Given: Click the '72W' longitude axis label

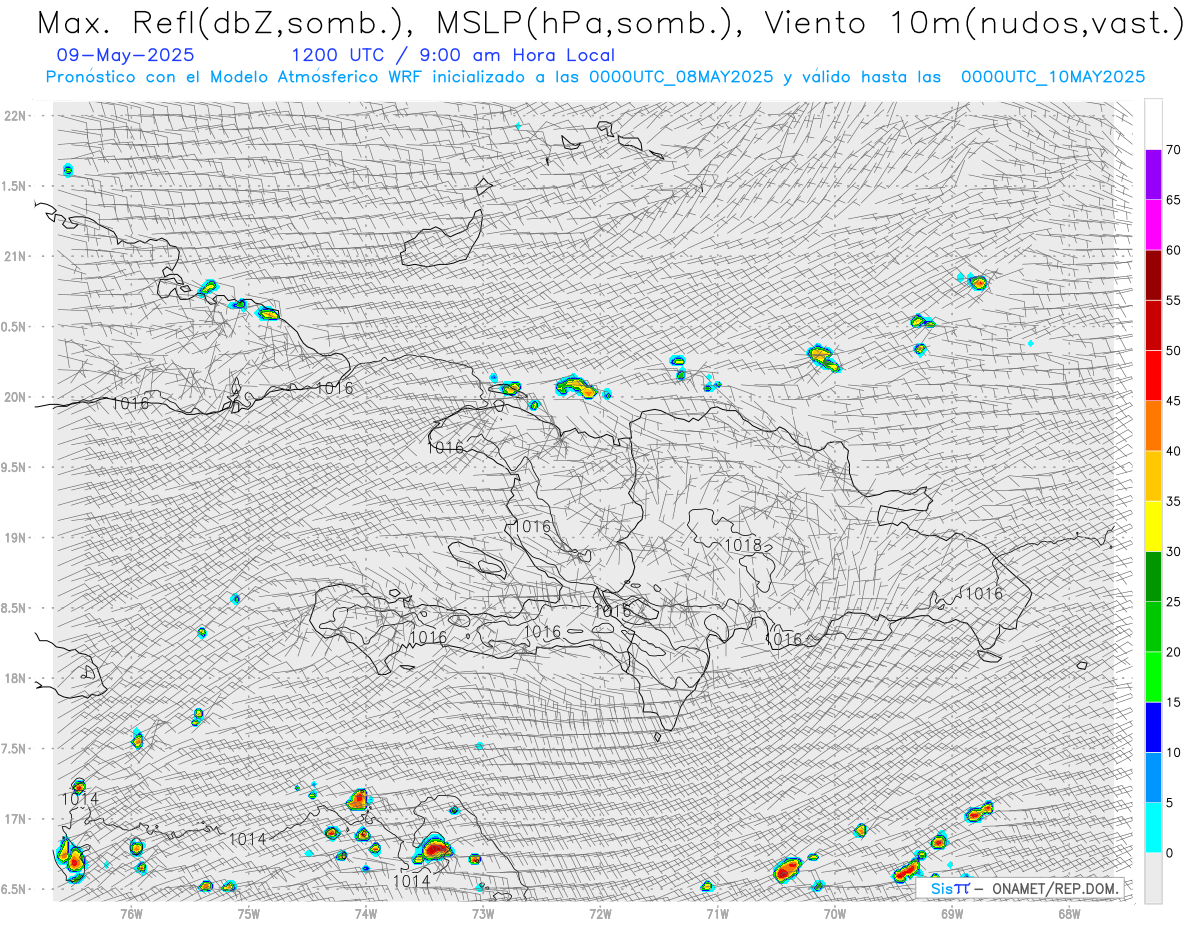Looking at the screenshot, I should 600,913.
